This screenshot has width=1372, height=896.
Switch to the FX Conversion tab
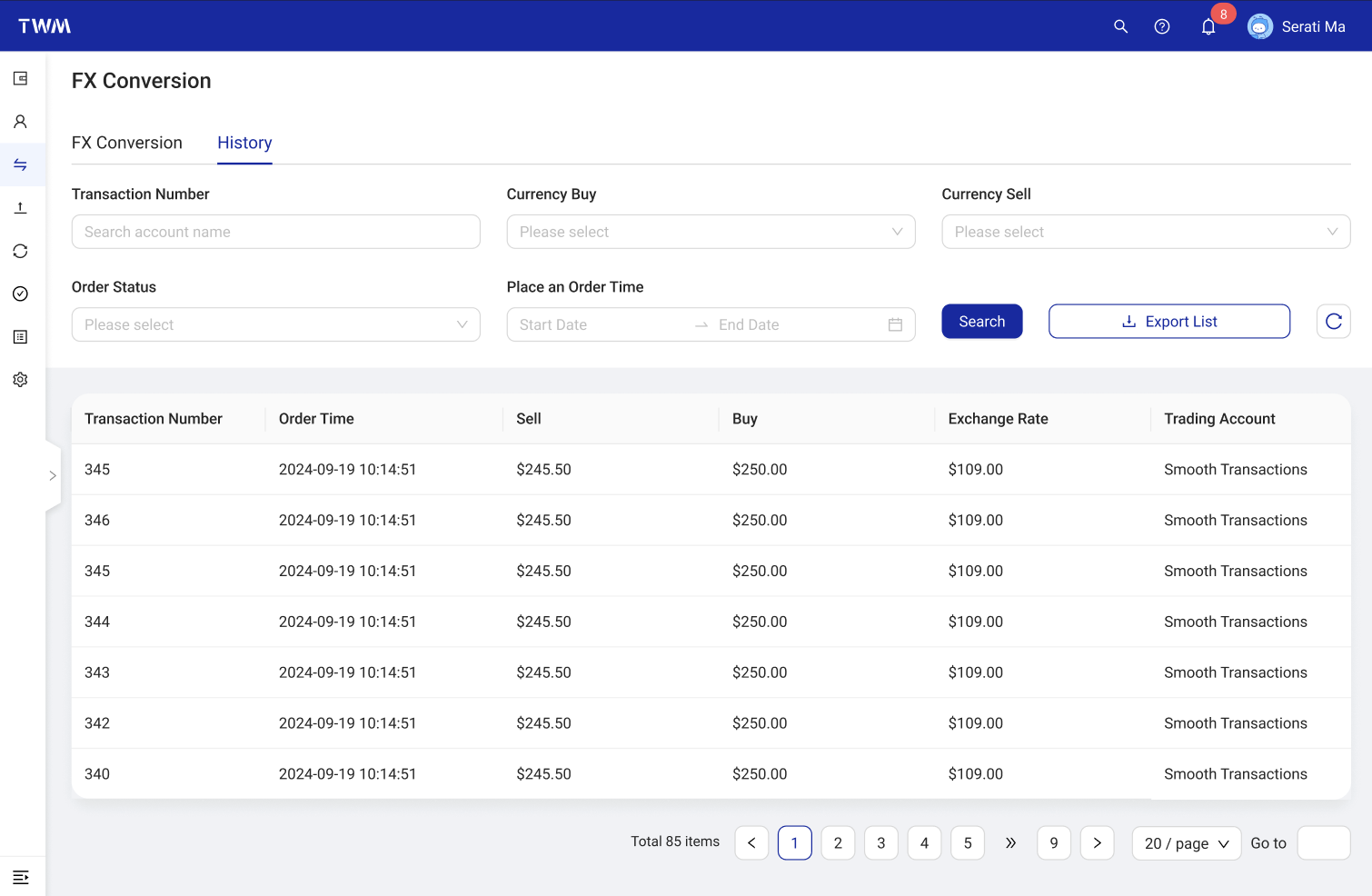[x=127, y=143]
